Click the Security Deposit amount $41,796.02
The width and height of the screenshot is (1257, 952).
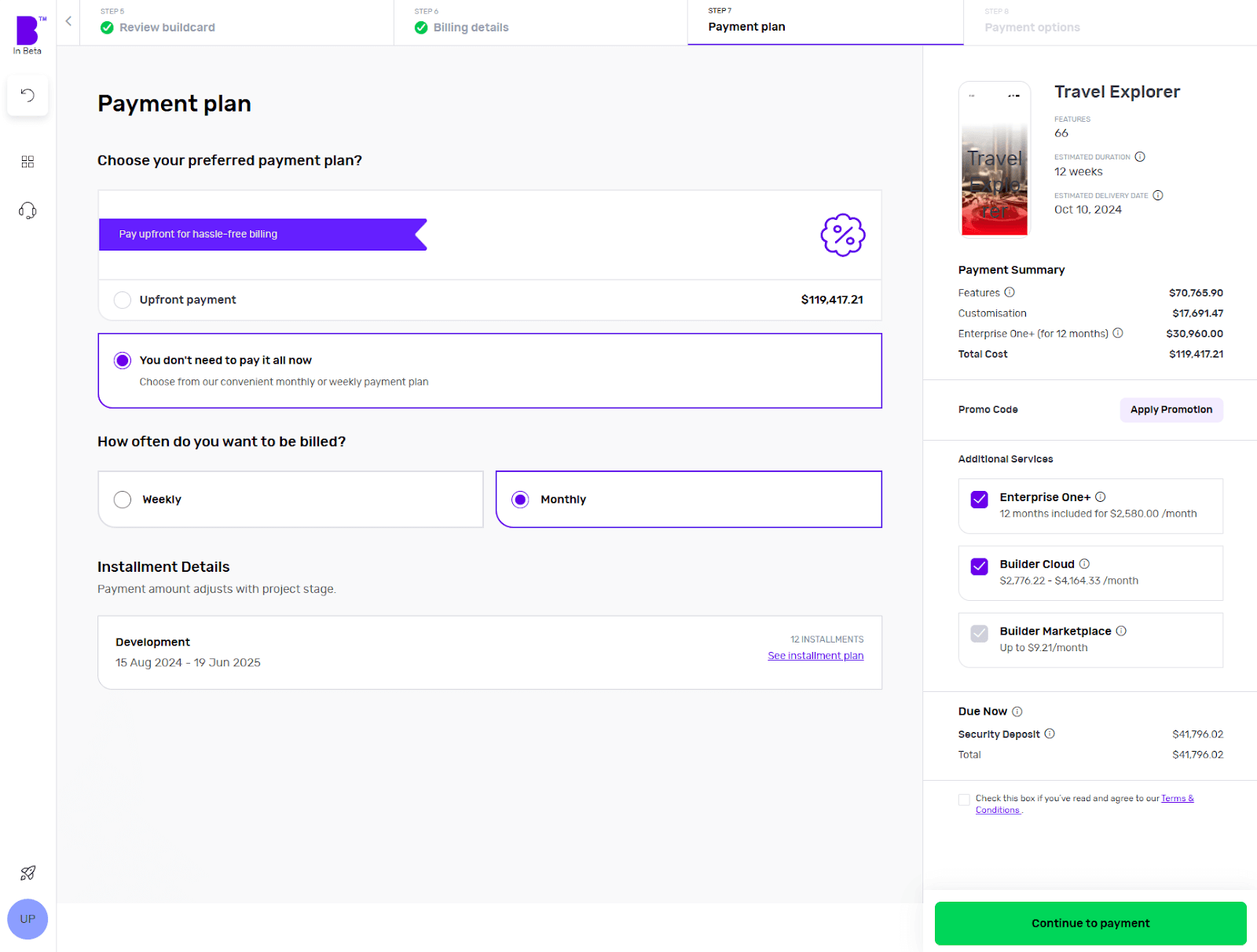coord(1197,734)
